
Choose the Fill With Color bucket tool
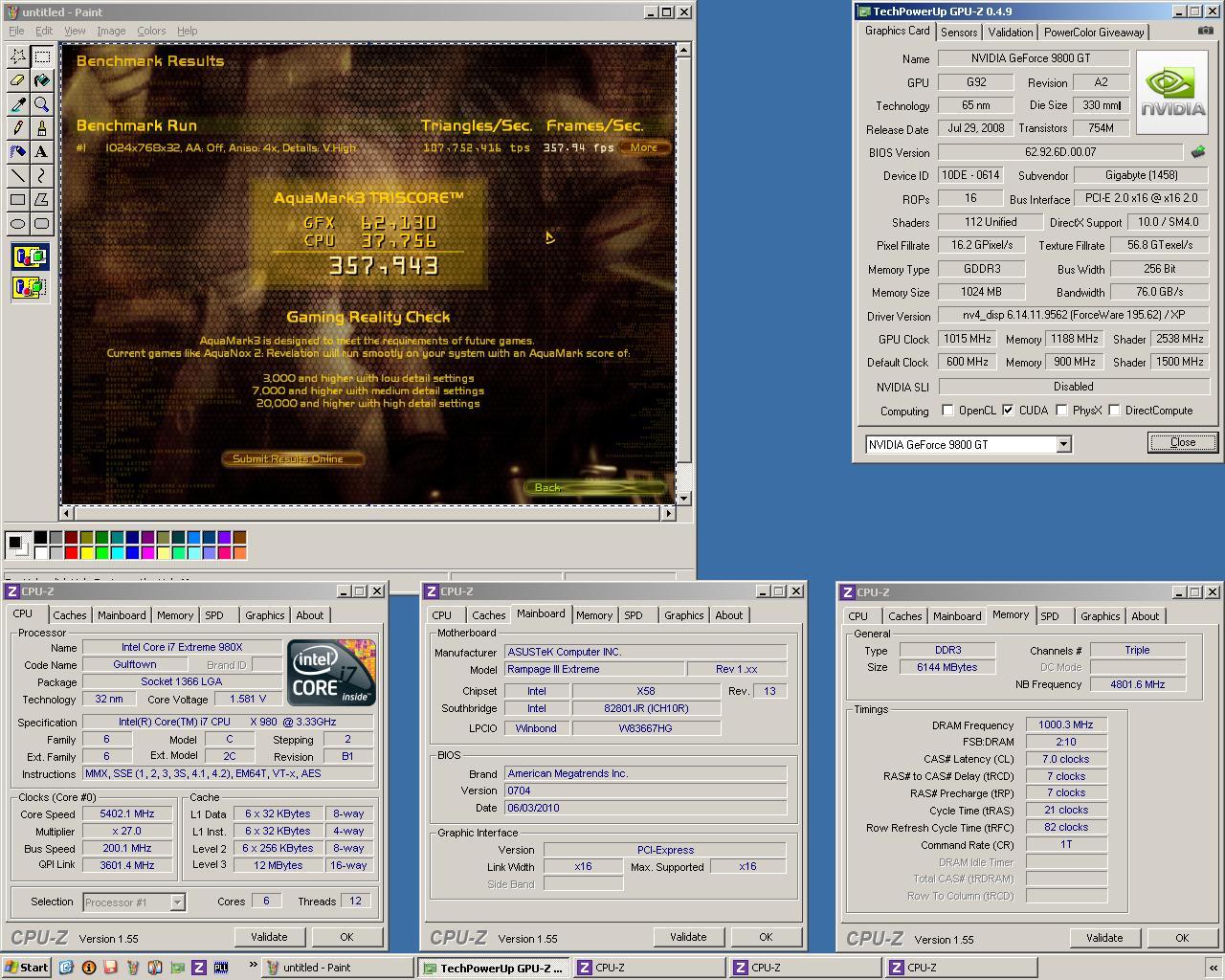(41, 80)
